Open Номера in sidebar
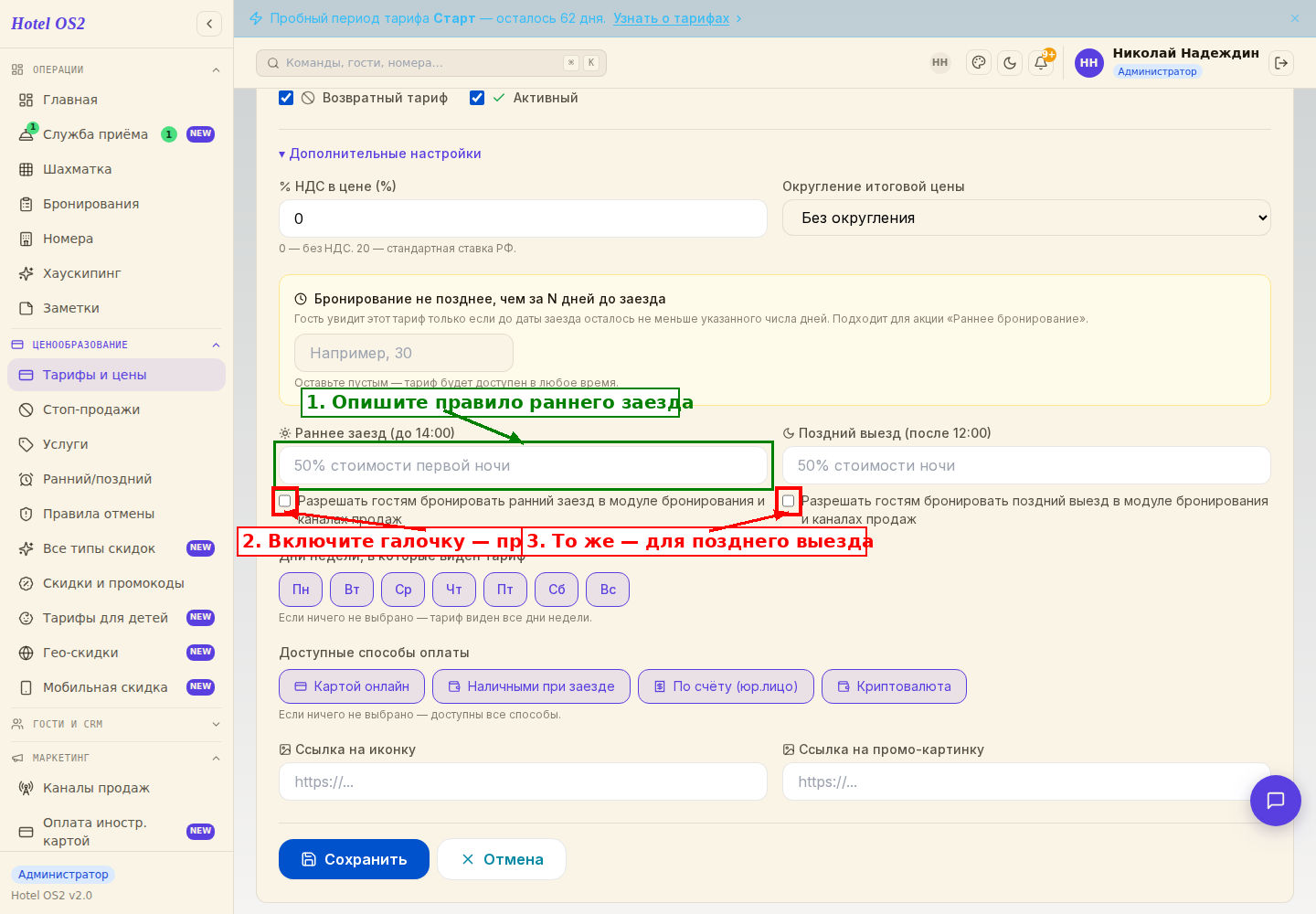The image size is (1316, 914). (x=116, y=239)
